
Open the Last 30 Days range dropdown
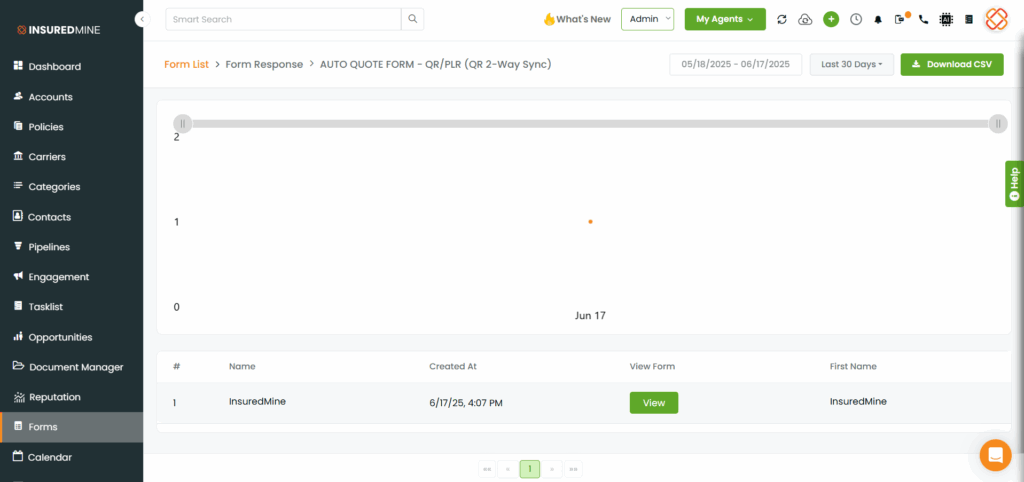coord(852,65)
